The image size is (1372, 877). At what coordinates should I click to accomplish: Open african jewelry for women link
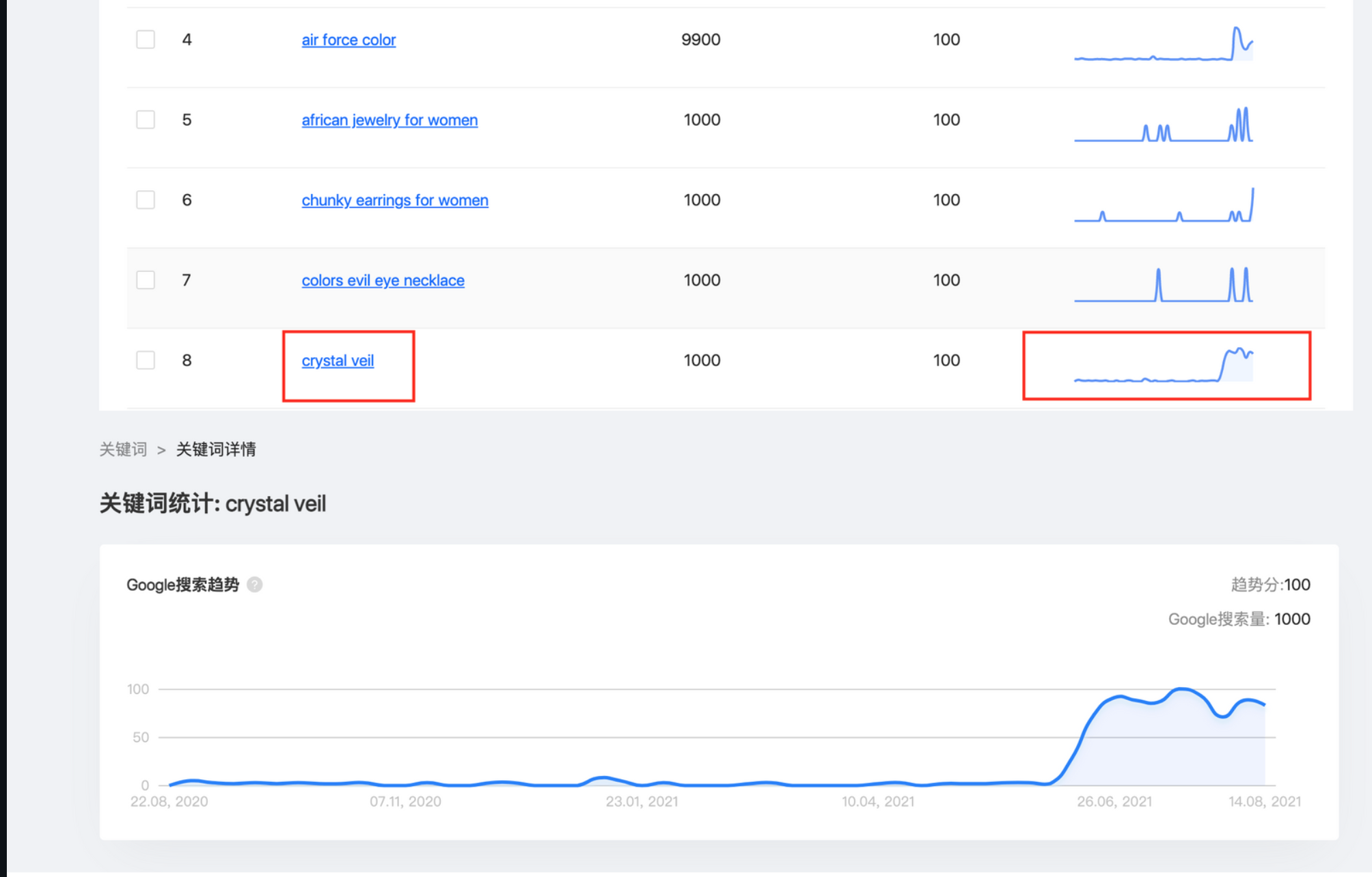click(x=389, y=120)
